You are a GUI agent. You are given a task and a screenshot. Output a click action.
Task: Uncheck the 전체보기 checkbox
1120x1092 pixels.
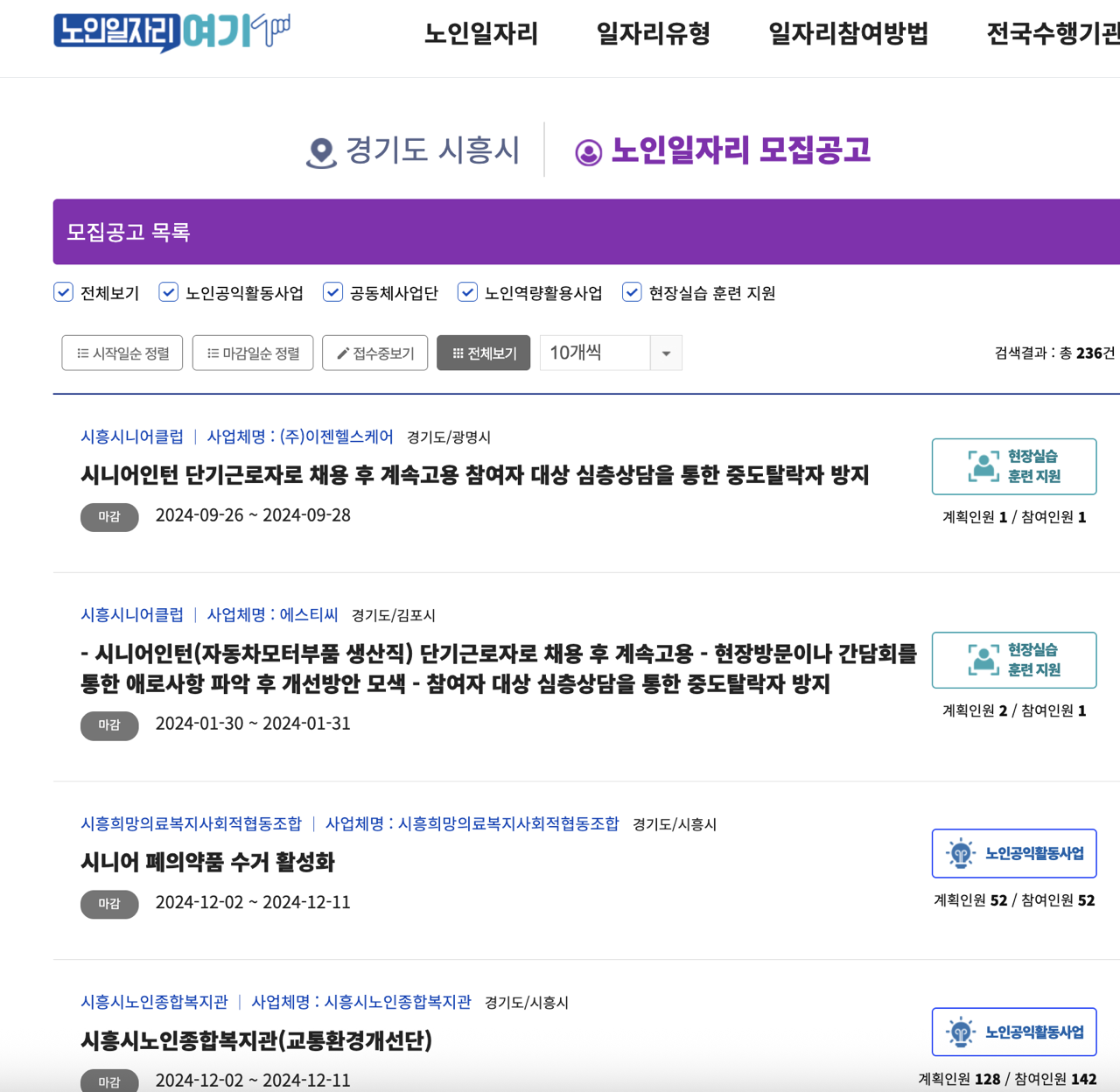[x=63, y=291]
